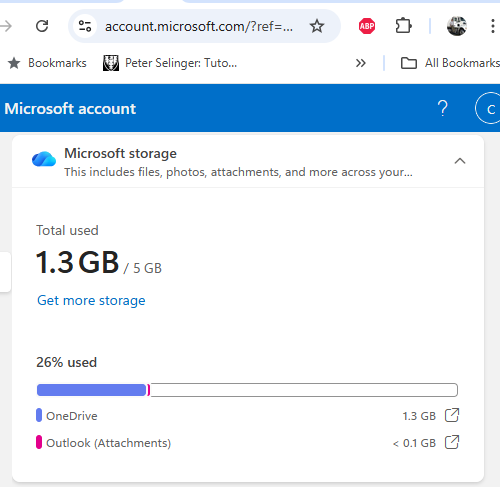The height and width of the screenshot is (487, 500).
Task: Go to Microsoft account home title
Action: tap(70, 109)
